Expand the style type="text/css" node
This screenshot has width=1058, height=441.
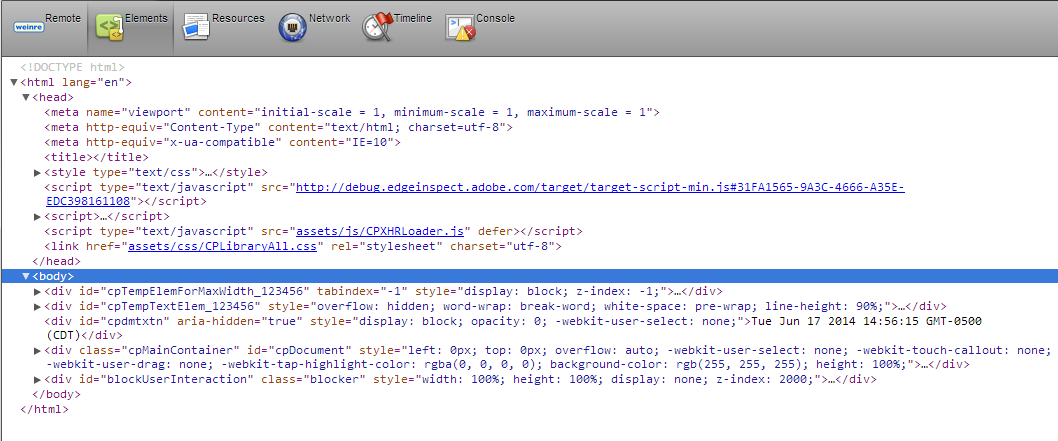(x=38, y=172)
